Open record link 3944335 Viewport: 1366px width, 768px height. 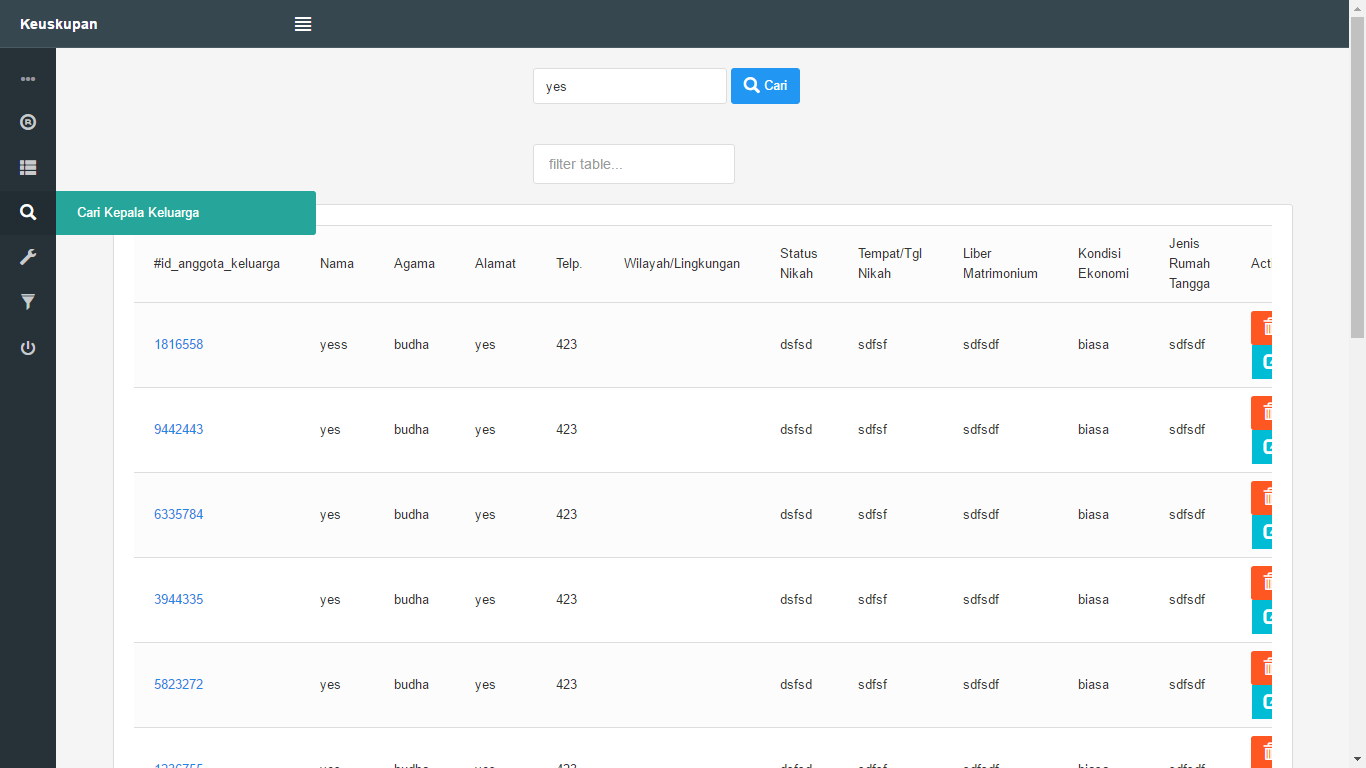click(178, 599)
